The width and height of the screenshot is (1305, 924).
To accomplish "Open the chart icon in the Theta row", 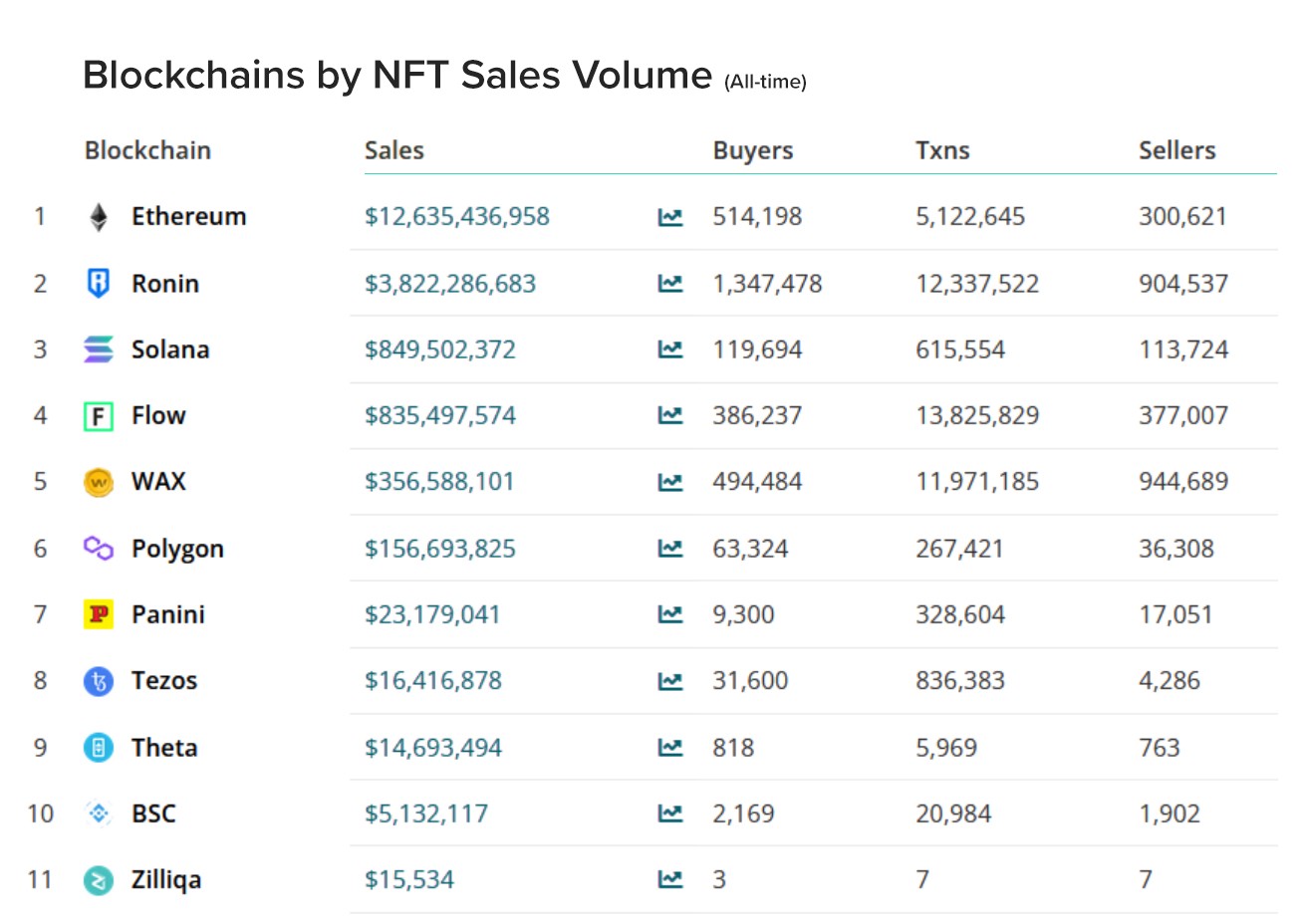I will click(670, 747).
